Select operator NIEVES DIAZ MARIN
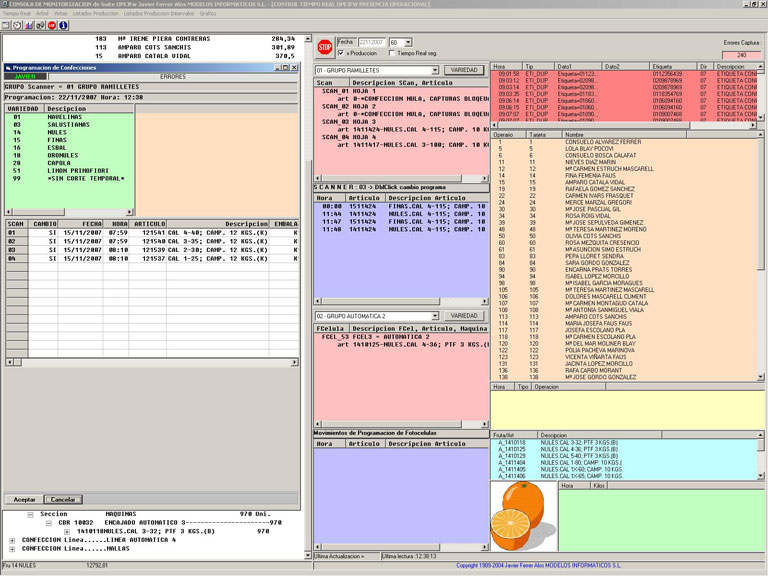 pos(624,162)
